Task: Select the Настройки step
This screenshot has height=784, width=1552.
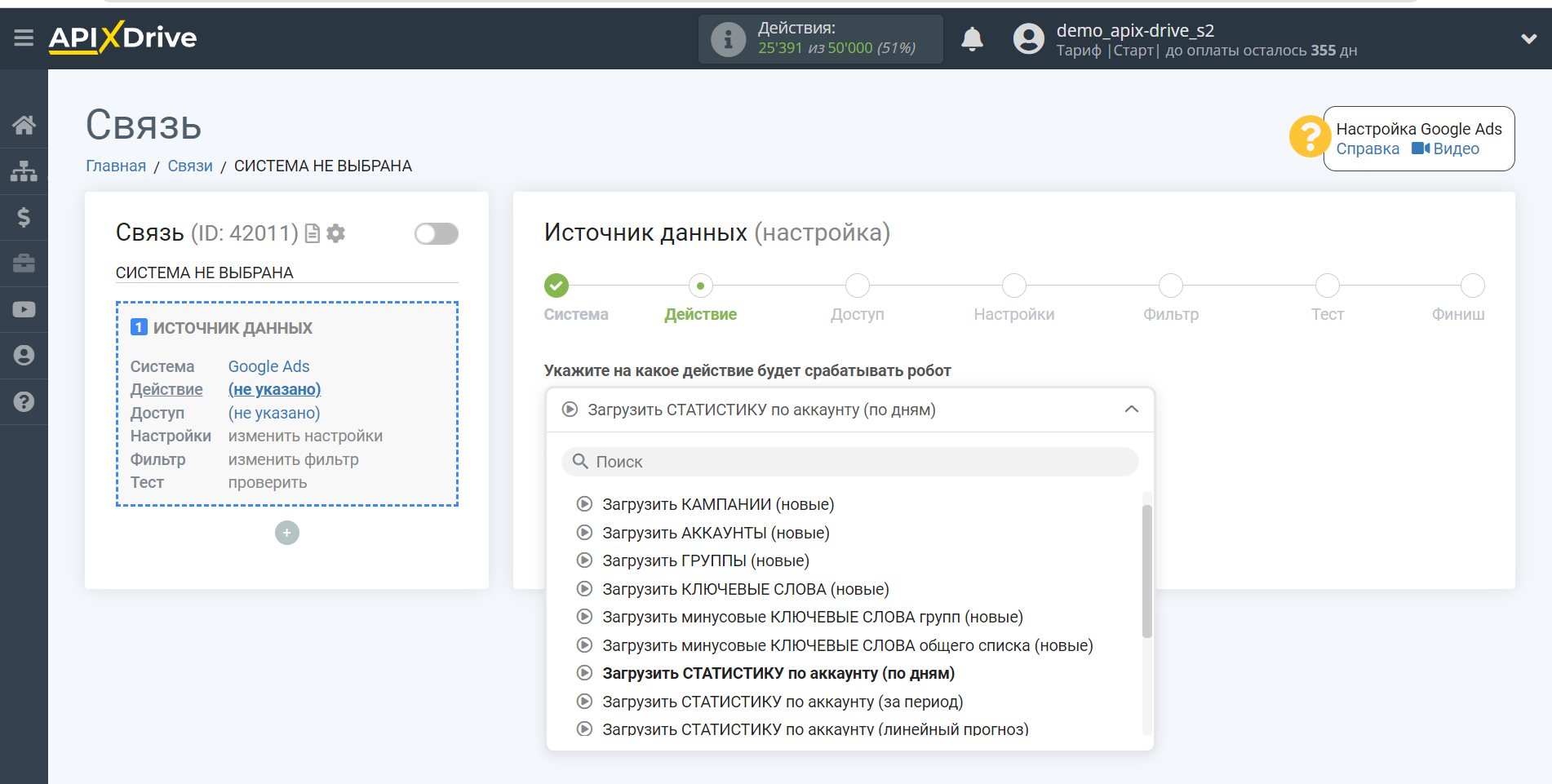Action: point(1014,286)
